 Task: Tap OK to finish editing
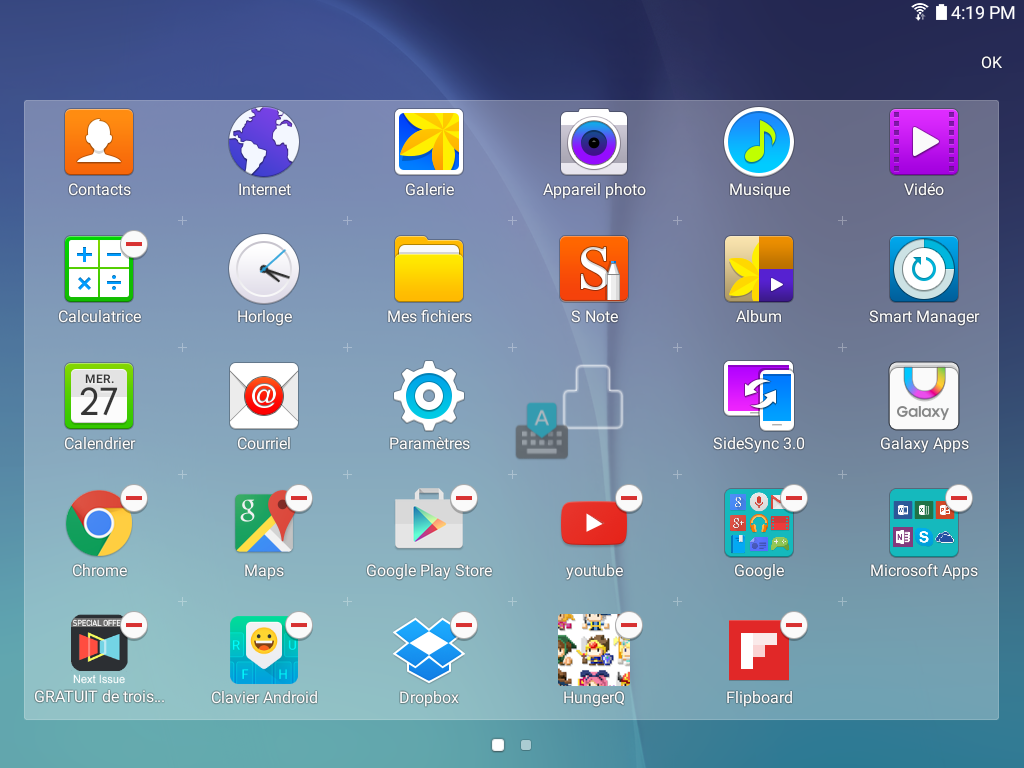tap(991, 63)
